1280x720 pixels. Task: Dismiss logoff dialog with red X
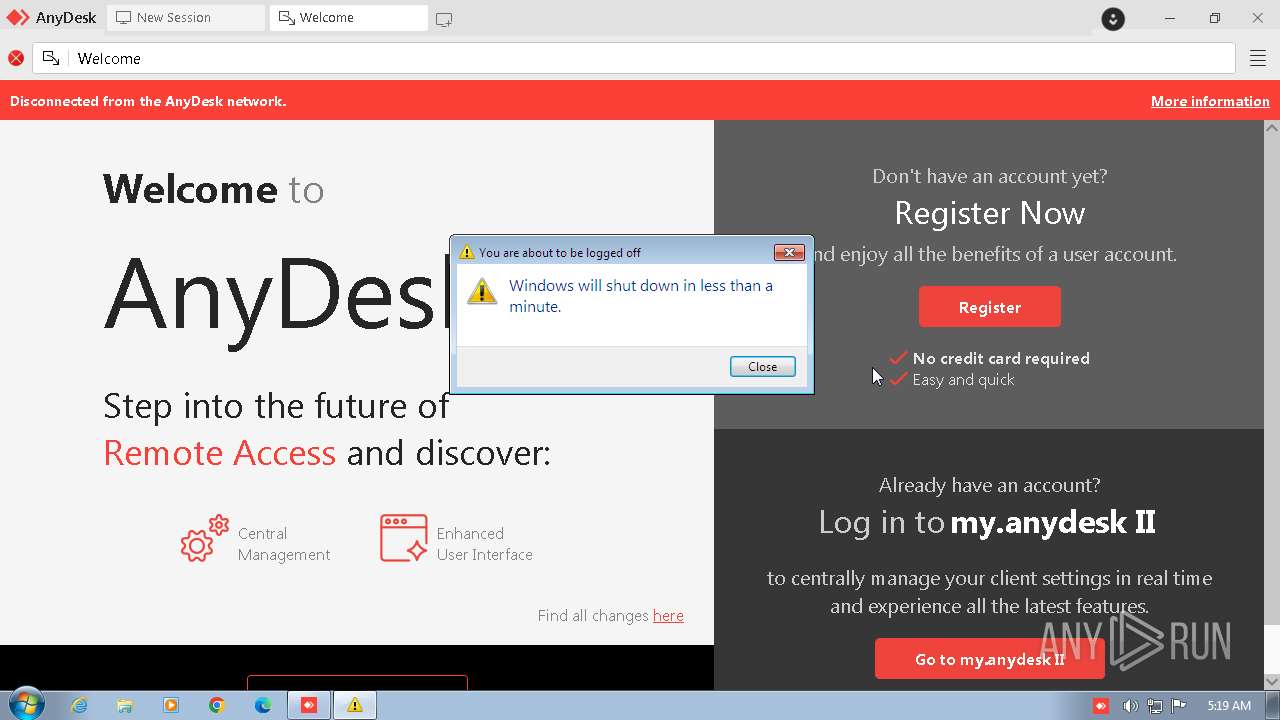click(789, 253)
